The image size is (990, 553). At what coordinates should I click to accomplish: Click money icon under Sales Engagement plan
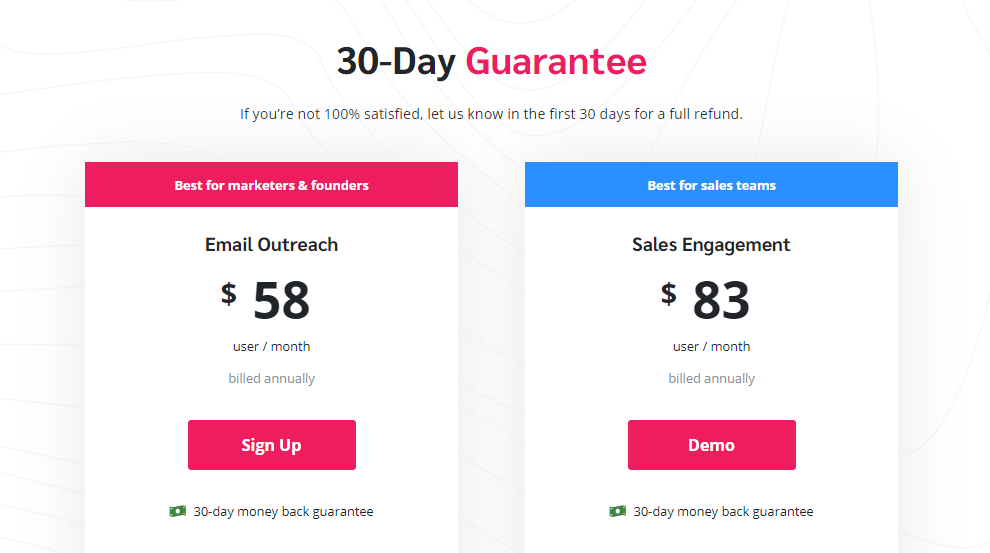(617, 511)
